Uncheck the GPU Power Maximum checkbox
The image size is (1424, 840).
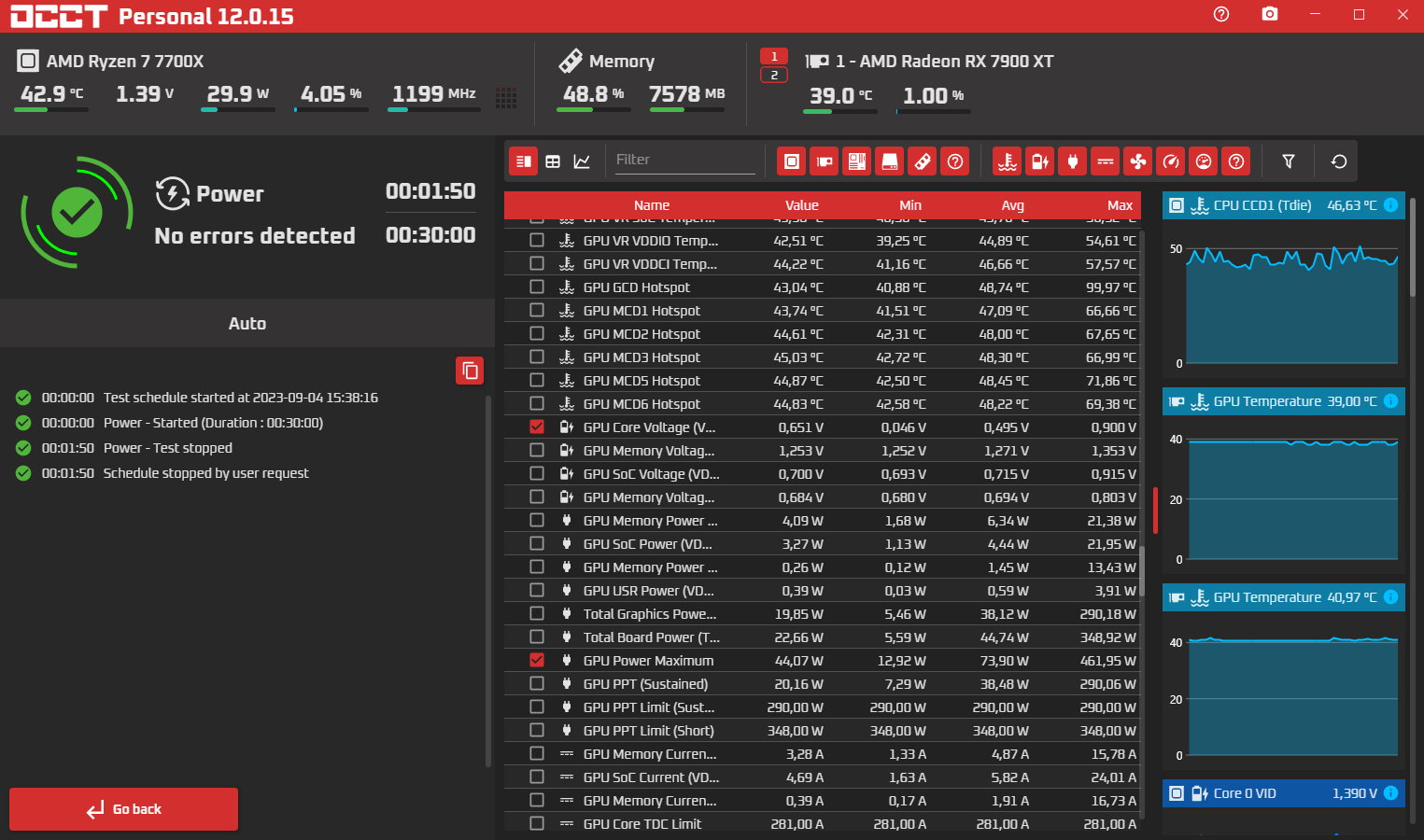pos(537,660)
